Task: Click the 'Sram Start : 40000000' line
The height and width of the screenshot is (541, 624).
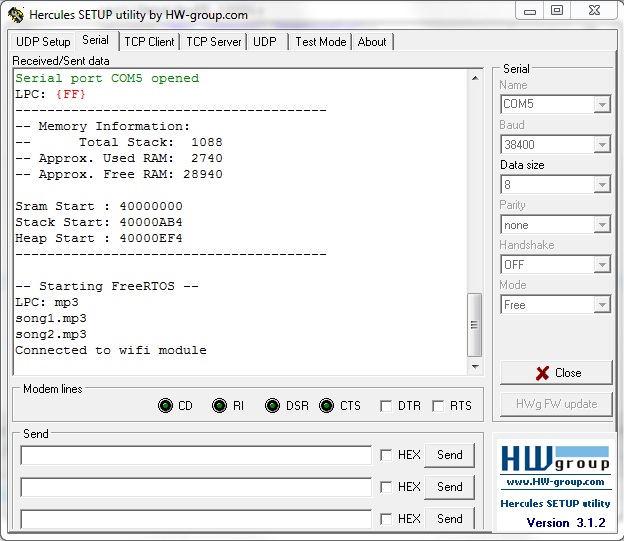Action: 99,206
